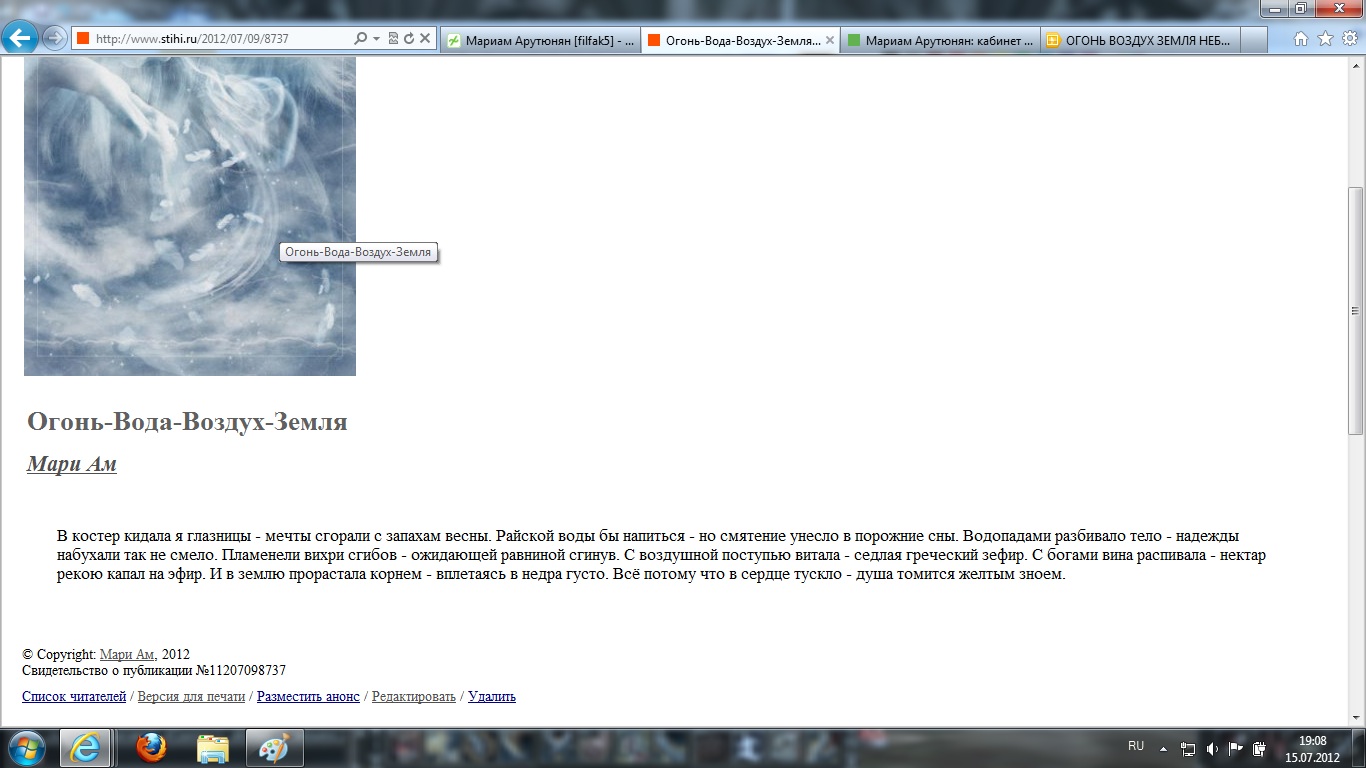Click Show desktop button at taskbar end
The width and height of the screenshot is (1366, 768).
coord(1359,748)
